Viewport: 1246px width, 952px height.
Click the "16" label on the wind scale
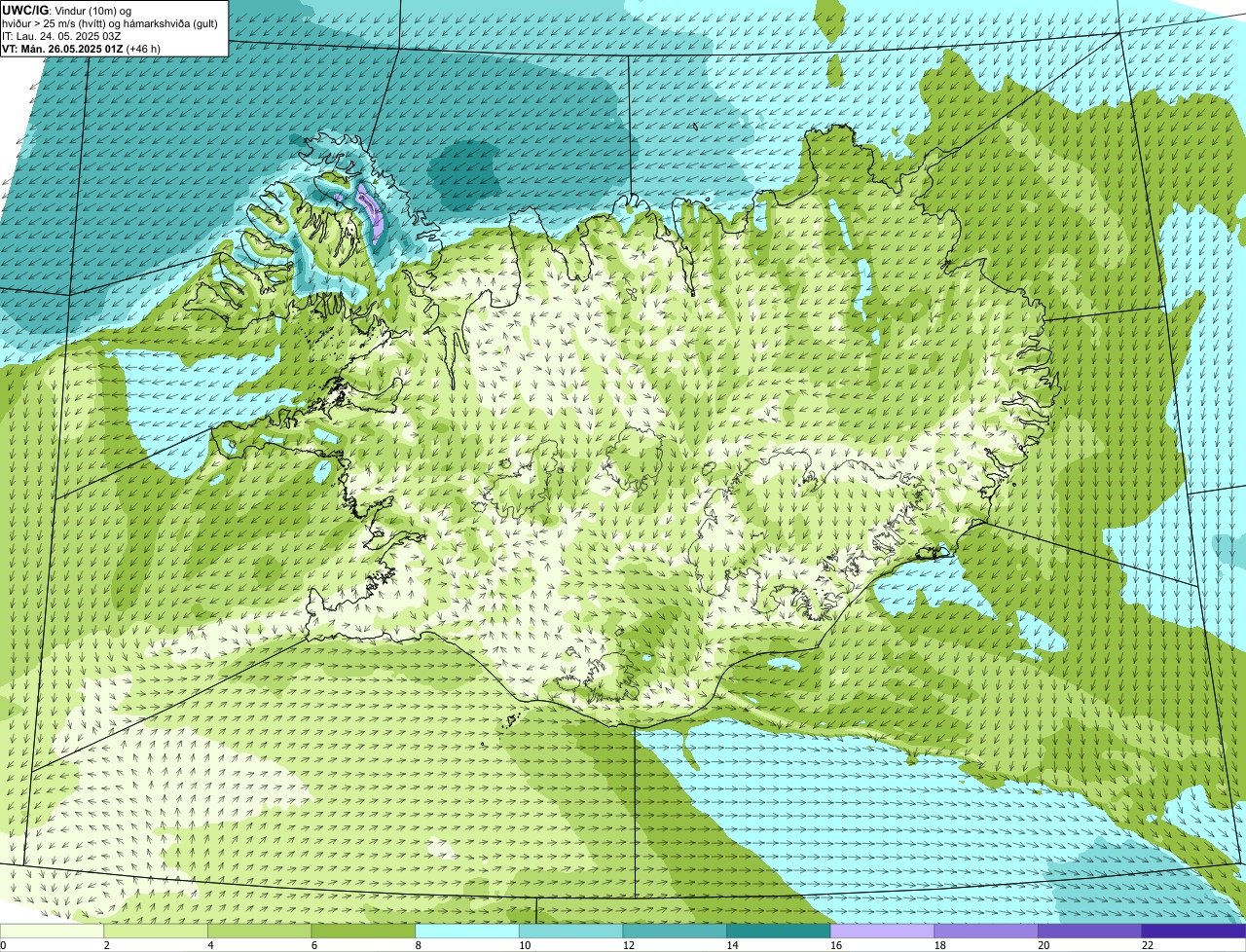click(836, 945)
